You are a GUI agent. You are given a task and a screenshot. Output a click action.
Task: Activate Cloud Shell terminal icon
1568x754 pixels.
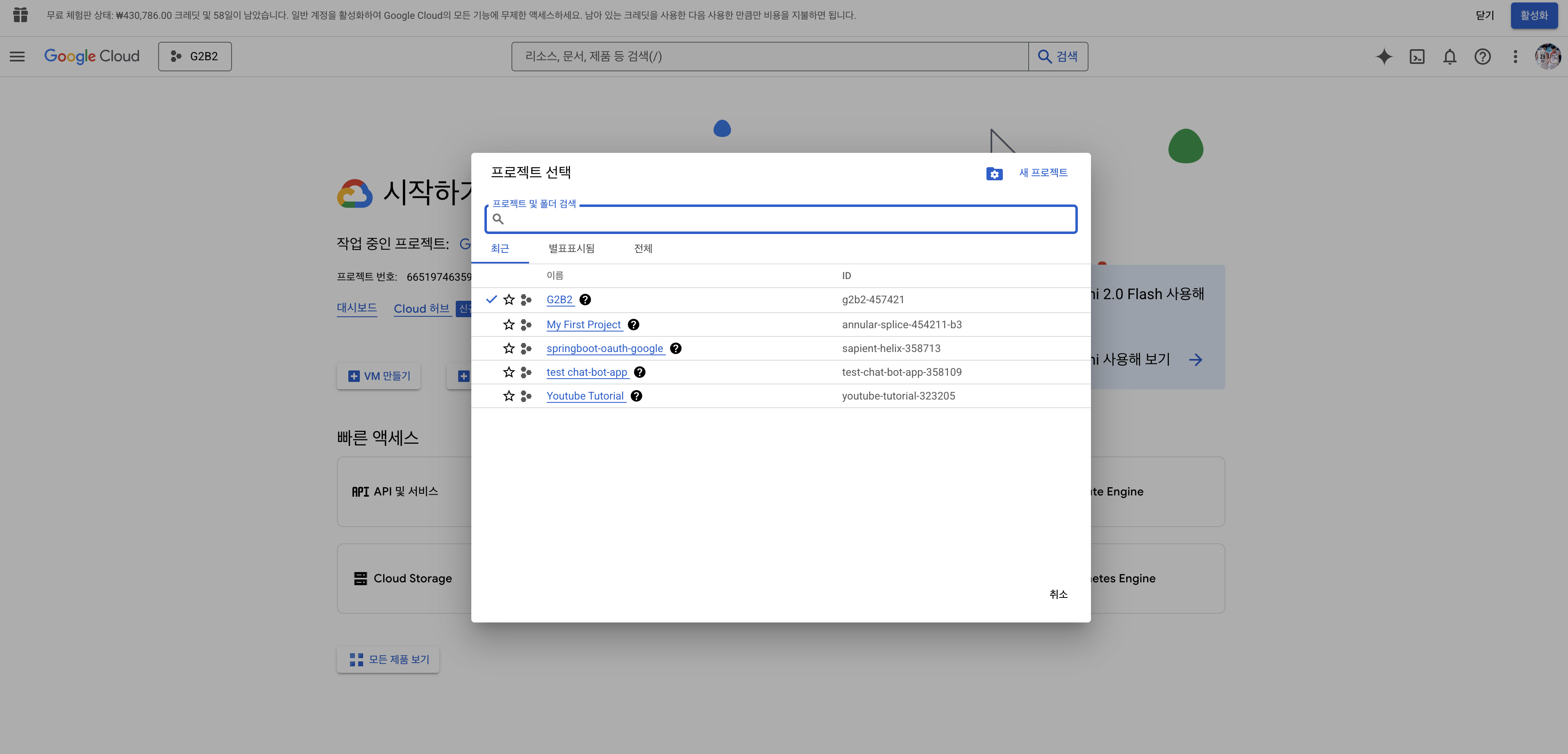[x=1416, y=57]
